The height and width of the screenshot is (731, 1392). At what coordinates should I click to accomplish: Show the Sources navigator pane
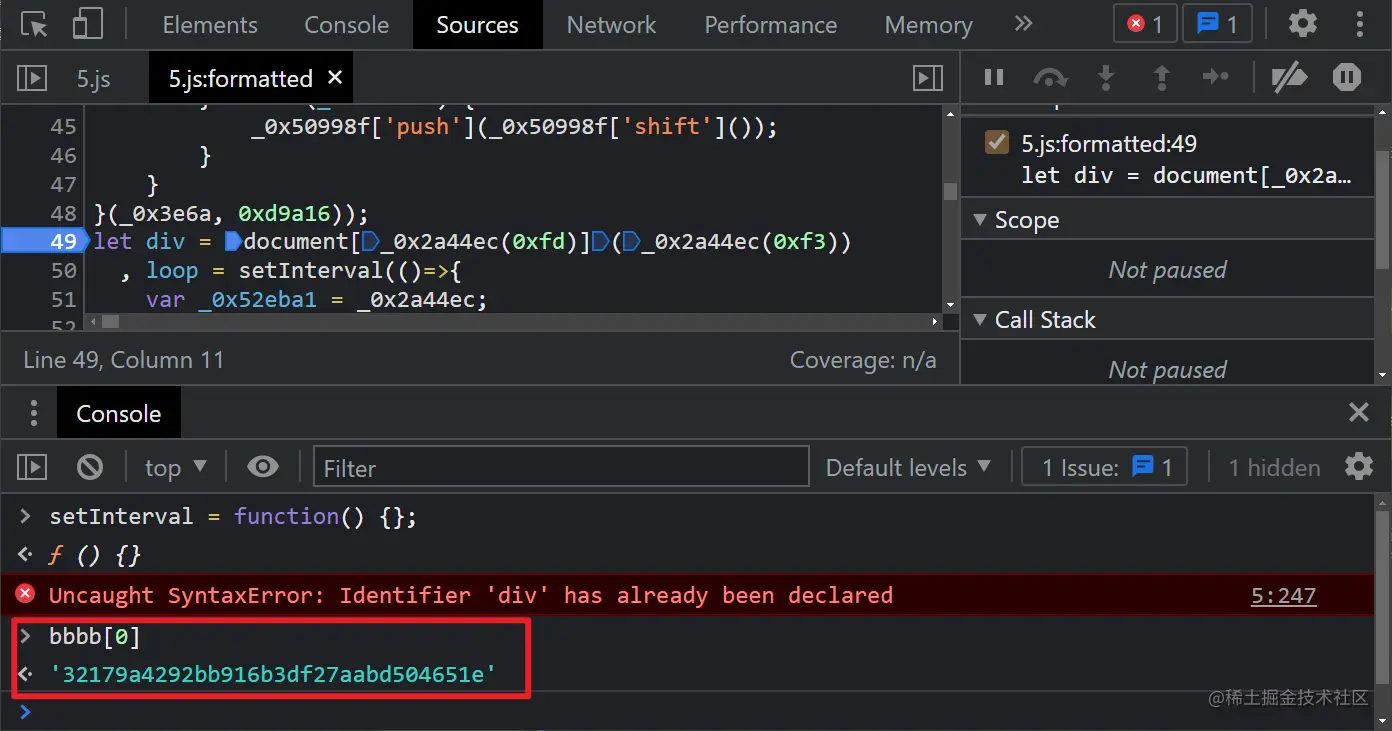pyautogui.click(x=32, y=78)
